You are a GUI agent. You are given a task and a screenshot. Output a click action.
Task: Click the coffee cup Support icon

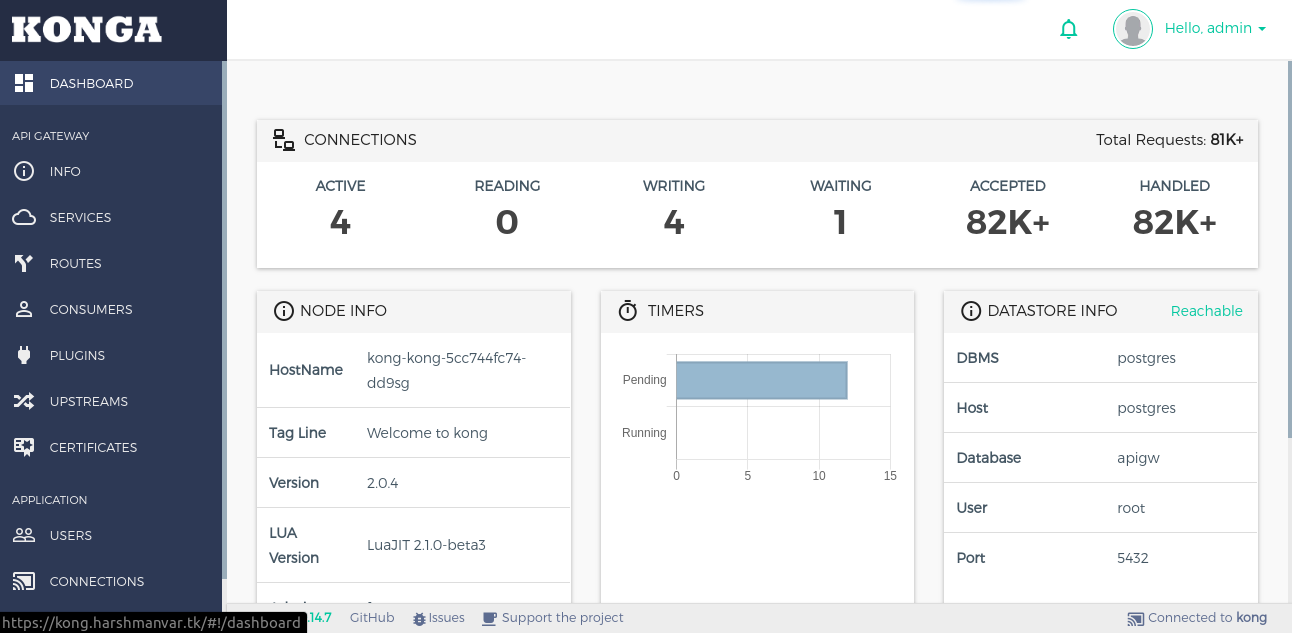coord(489,618)
